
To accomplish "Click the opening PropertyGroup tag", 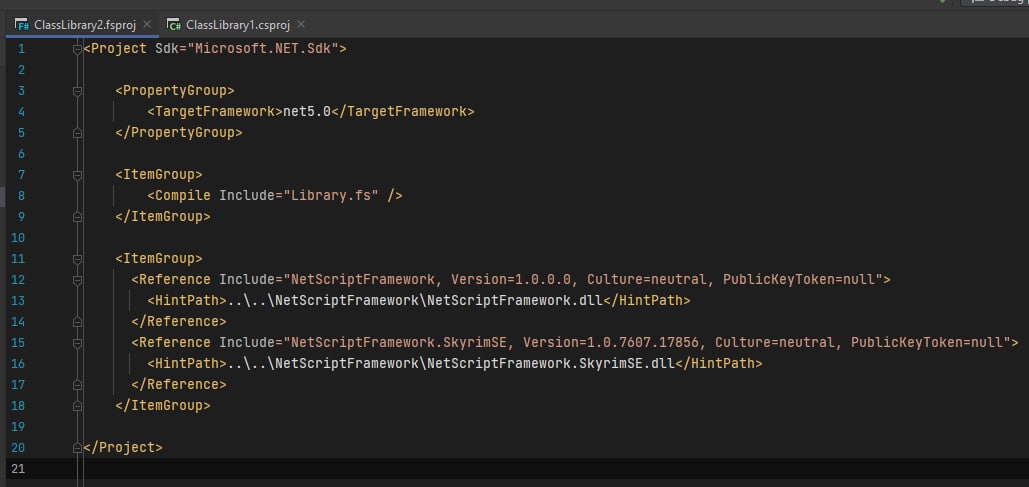I will 175,91.
